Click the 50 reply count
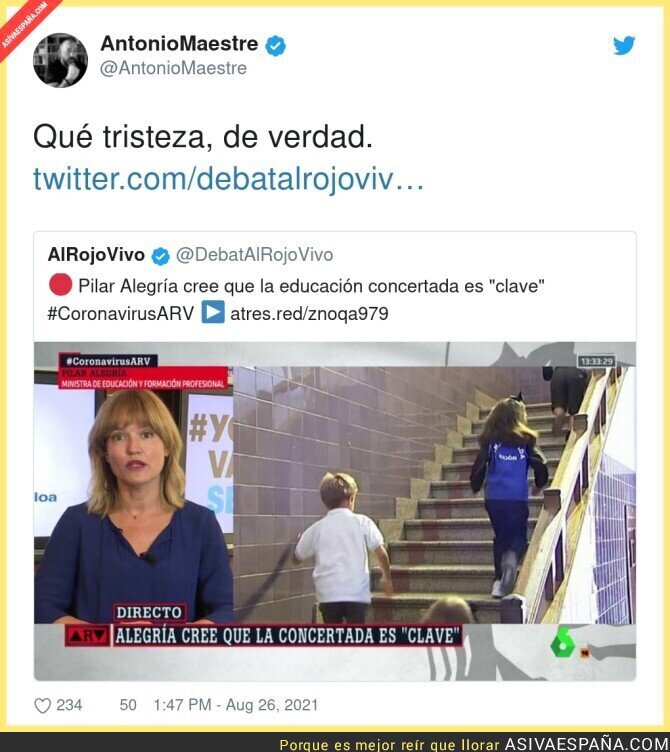The height and width of the screenshot is (752, 670). [x=128, y=705]
